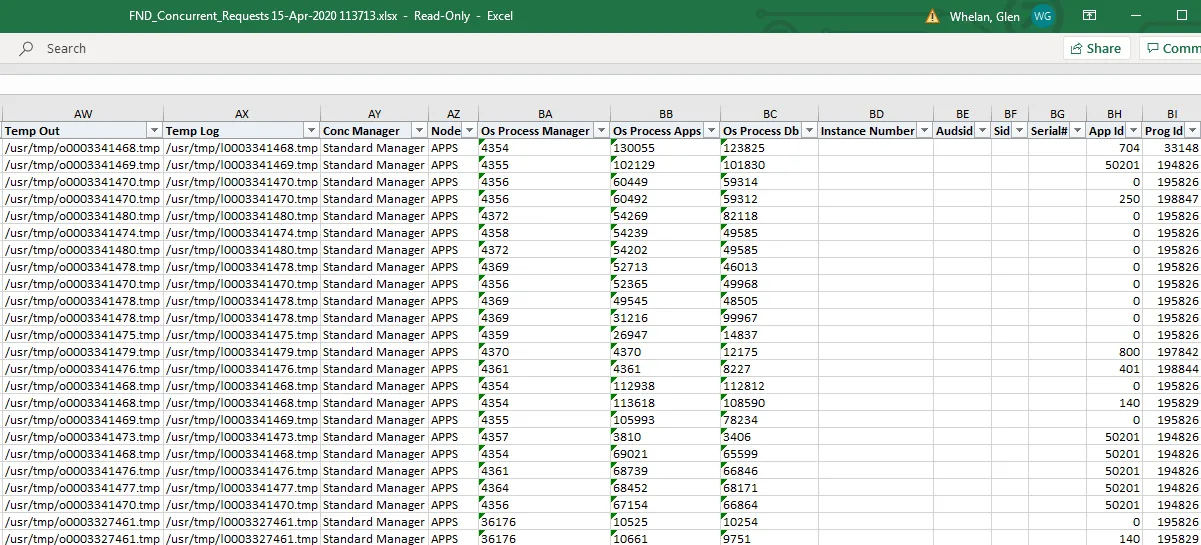Open the Conc Manager filter dropdown
The width and height of the screenshot is (1201, 545).
[419, 131]
